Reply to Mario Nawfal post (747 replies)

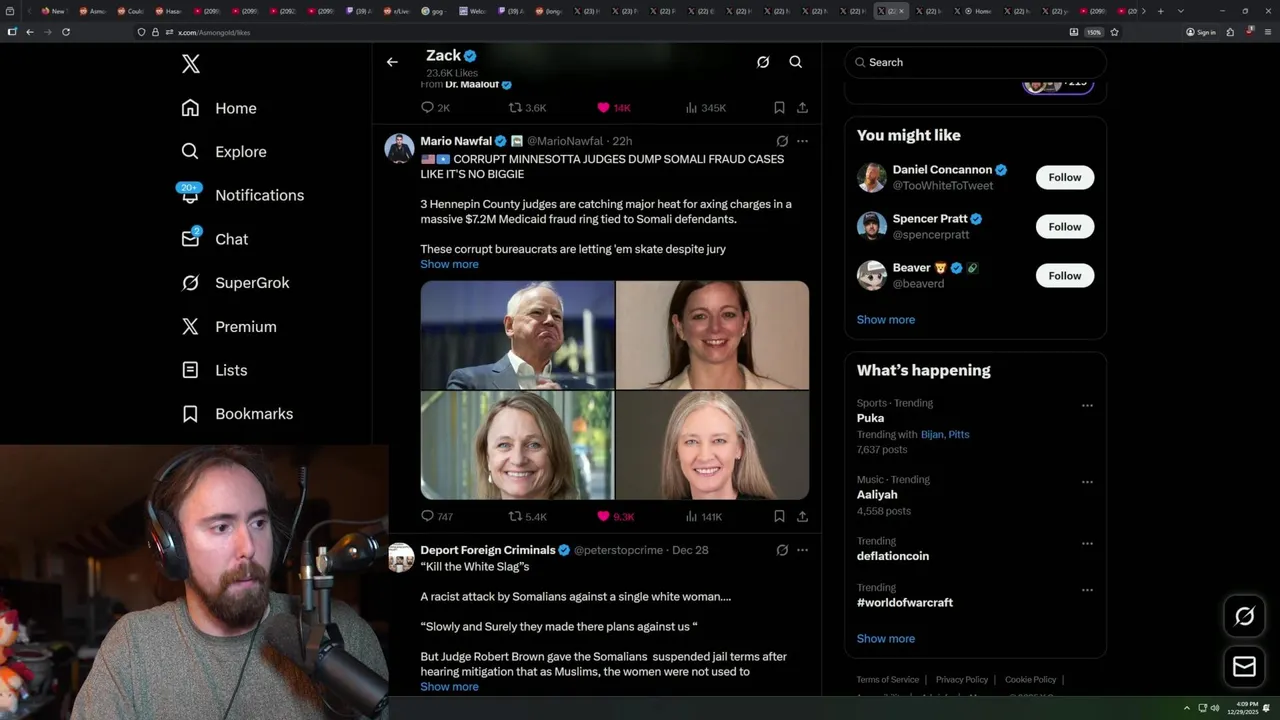(437, 517)
